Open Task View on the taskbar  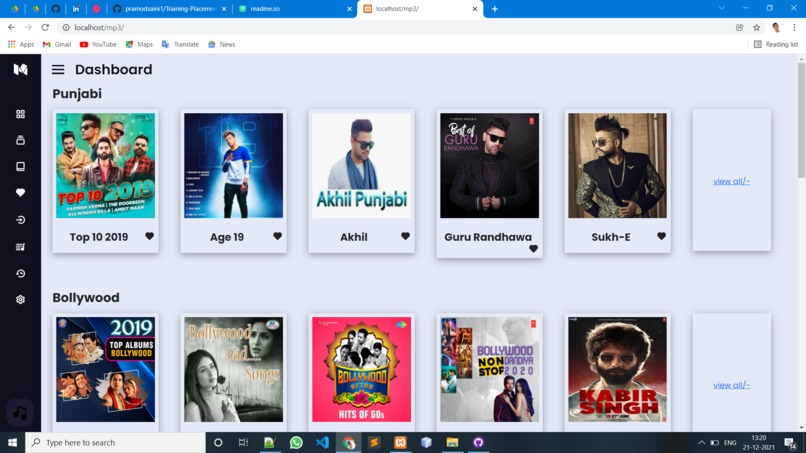244,442
